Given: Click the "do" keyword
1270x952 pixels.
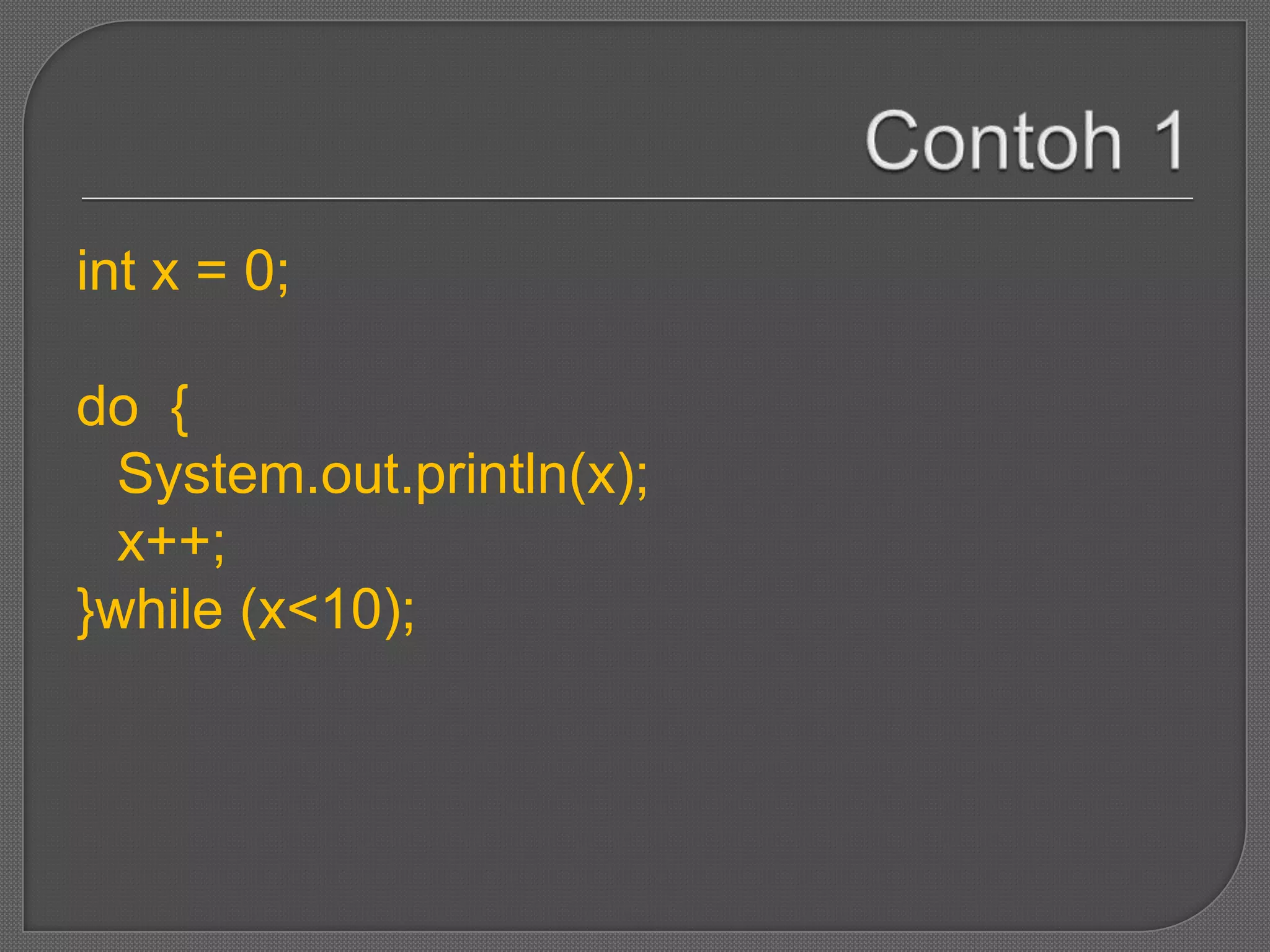Looking at the screenshot, I should point(107,407).
